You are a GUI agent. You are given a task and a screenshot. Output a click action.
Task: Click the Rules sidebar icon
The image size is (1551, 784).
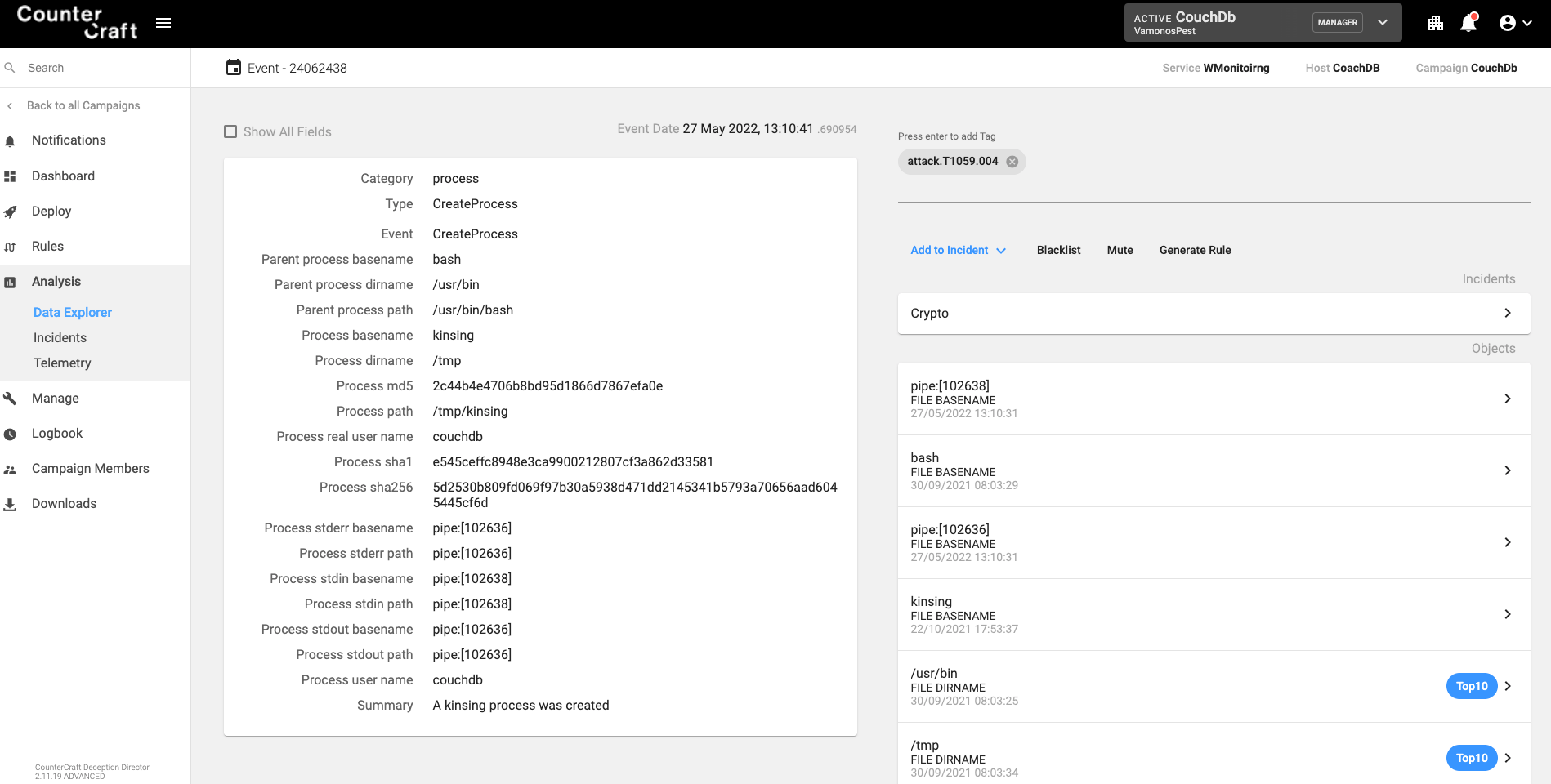[x=10, y=247]
